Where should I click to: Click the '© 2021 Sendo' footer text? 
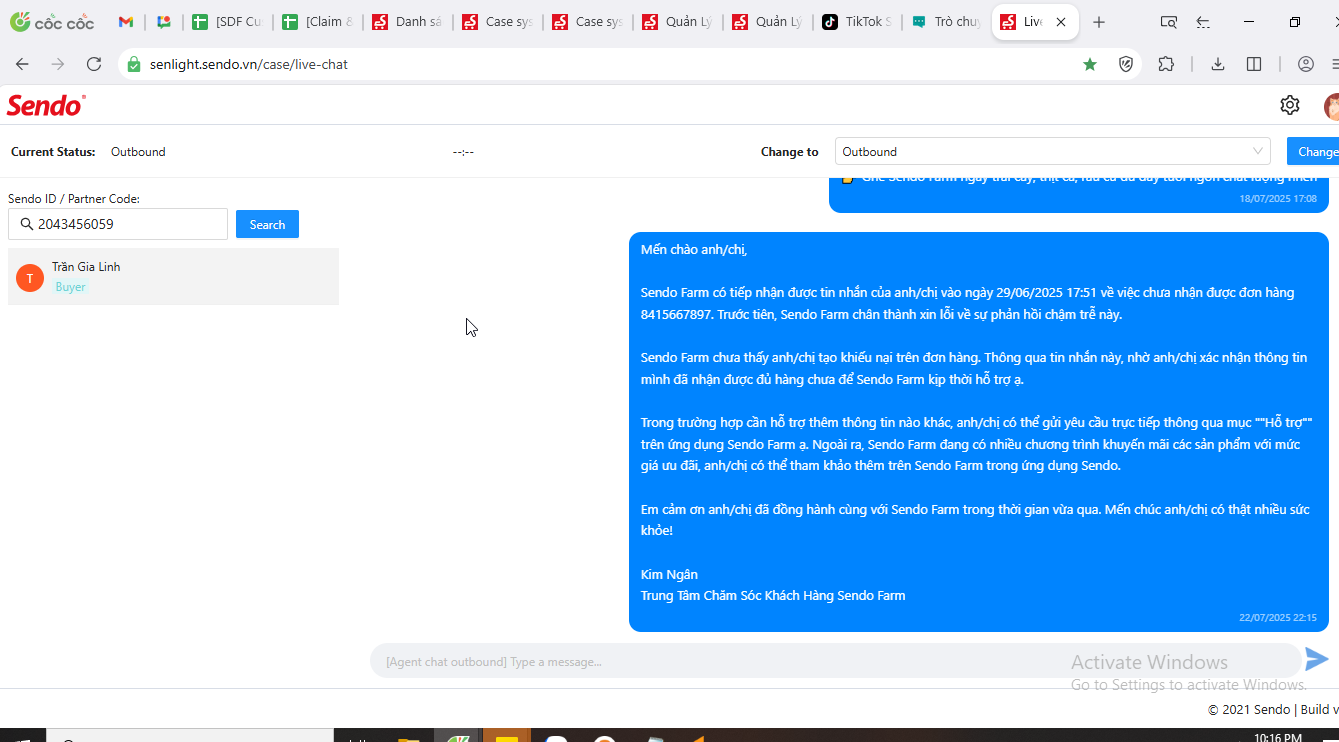(x=1249, y=709)
